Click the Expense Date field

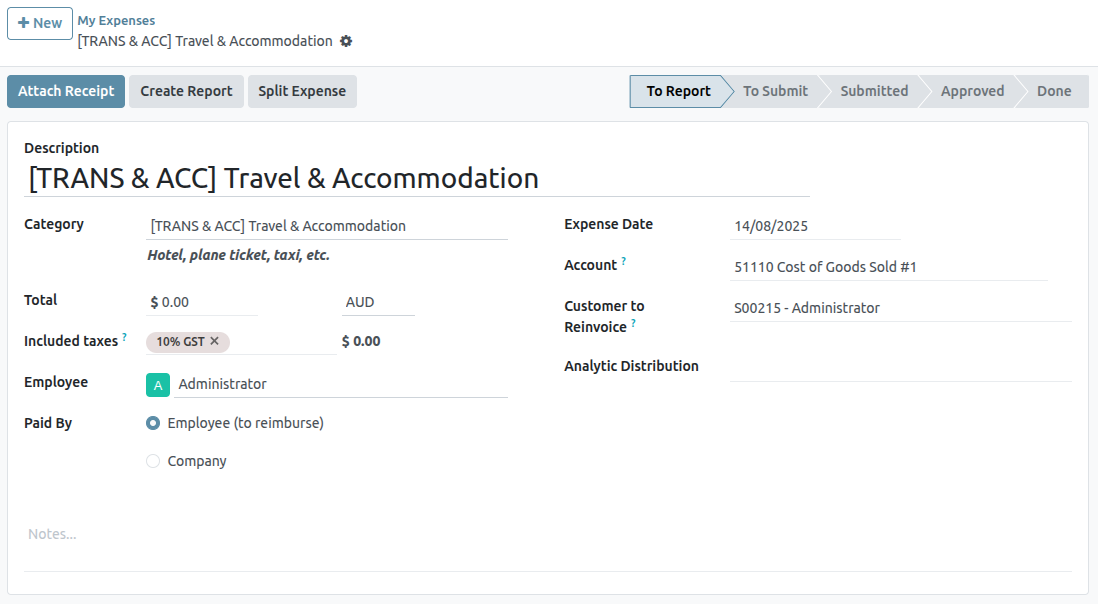(x=814, y=226)
